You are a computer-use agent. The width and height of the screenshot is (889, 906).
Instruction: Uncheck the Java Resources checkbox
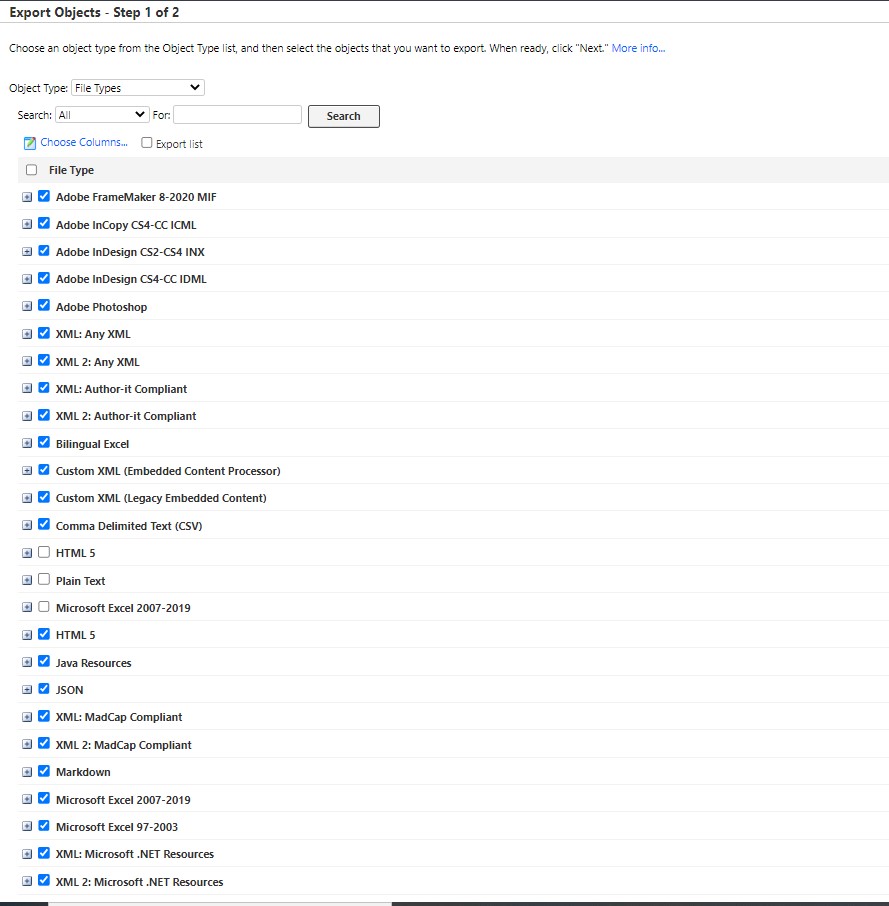[44, 661]
